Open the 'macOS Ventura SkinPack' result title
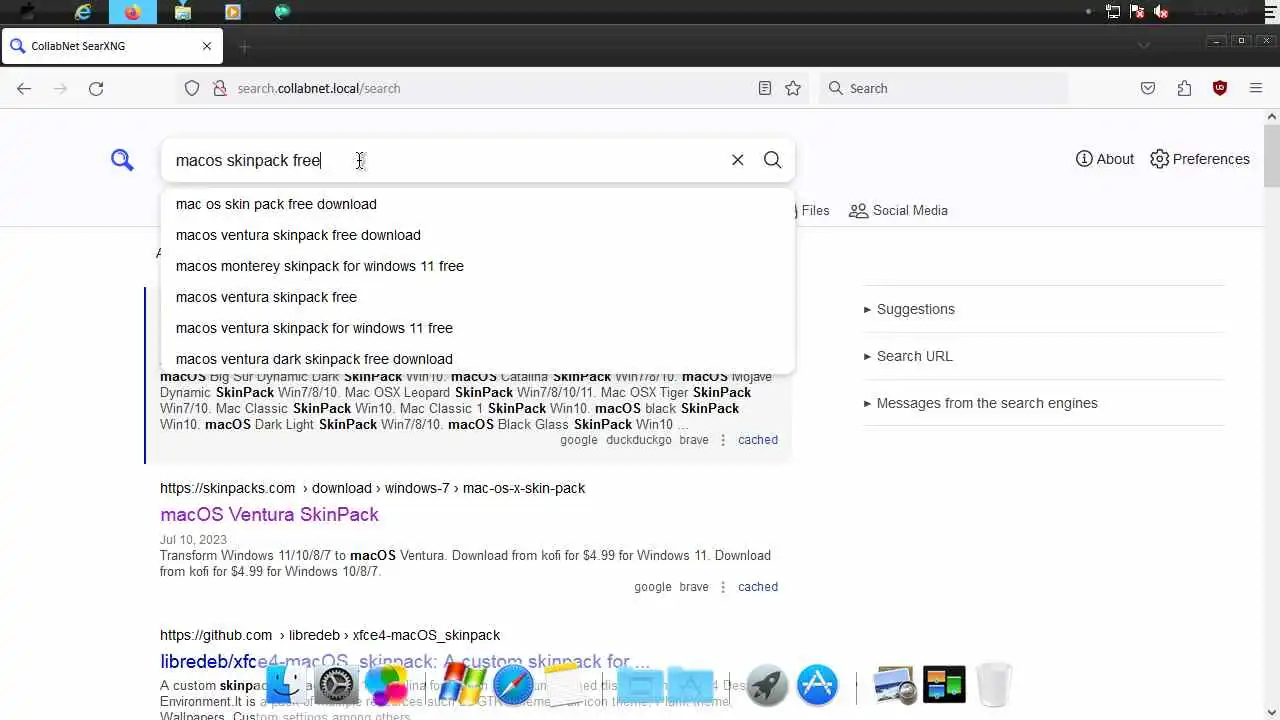The image size is (1280, 720). pos(269,514)
